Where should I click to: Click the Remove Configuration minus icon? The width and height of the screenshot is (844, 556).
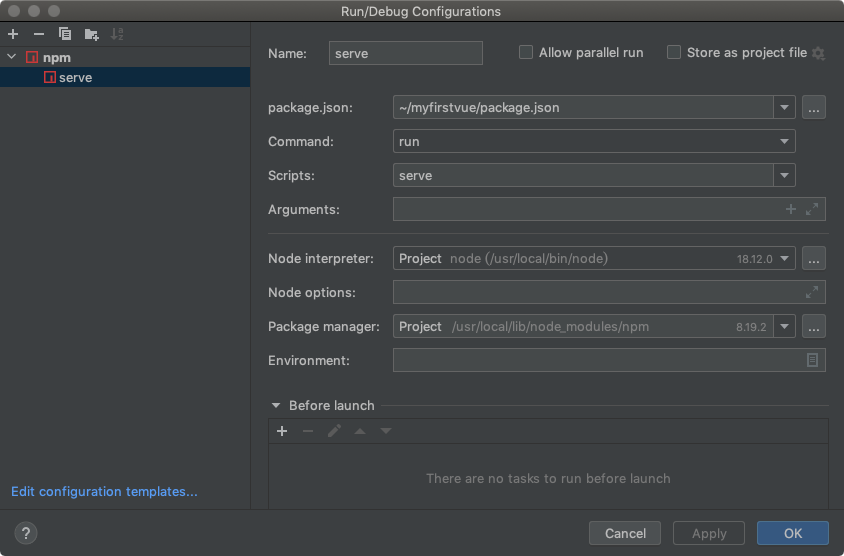click(x=39, y=34)
